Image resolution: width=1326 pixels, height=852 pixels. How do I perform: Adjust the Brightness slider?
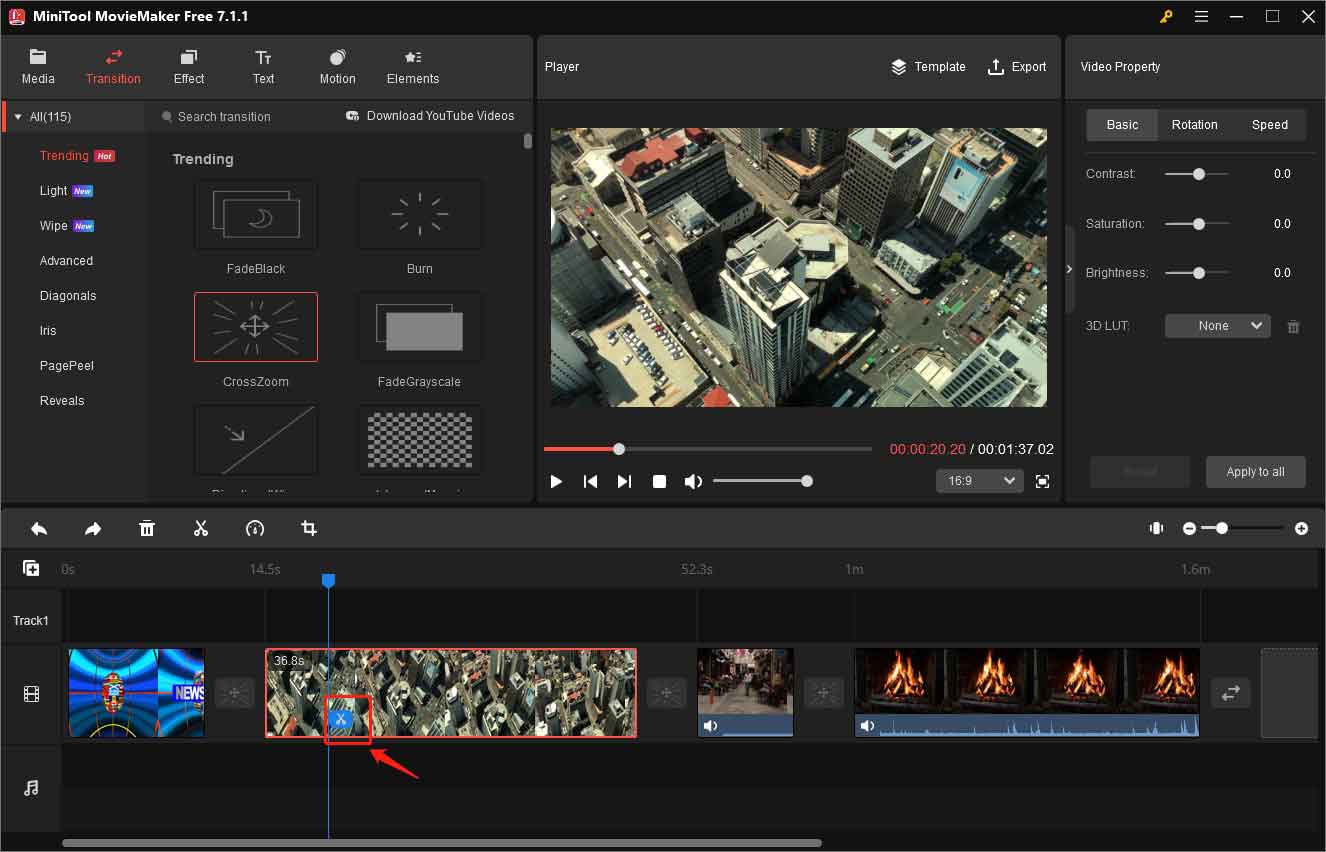pyautogui.click(x=1197, y=273)
